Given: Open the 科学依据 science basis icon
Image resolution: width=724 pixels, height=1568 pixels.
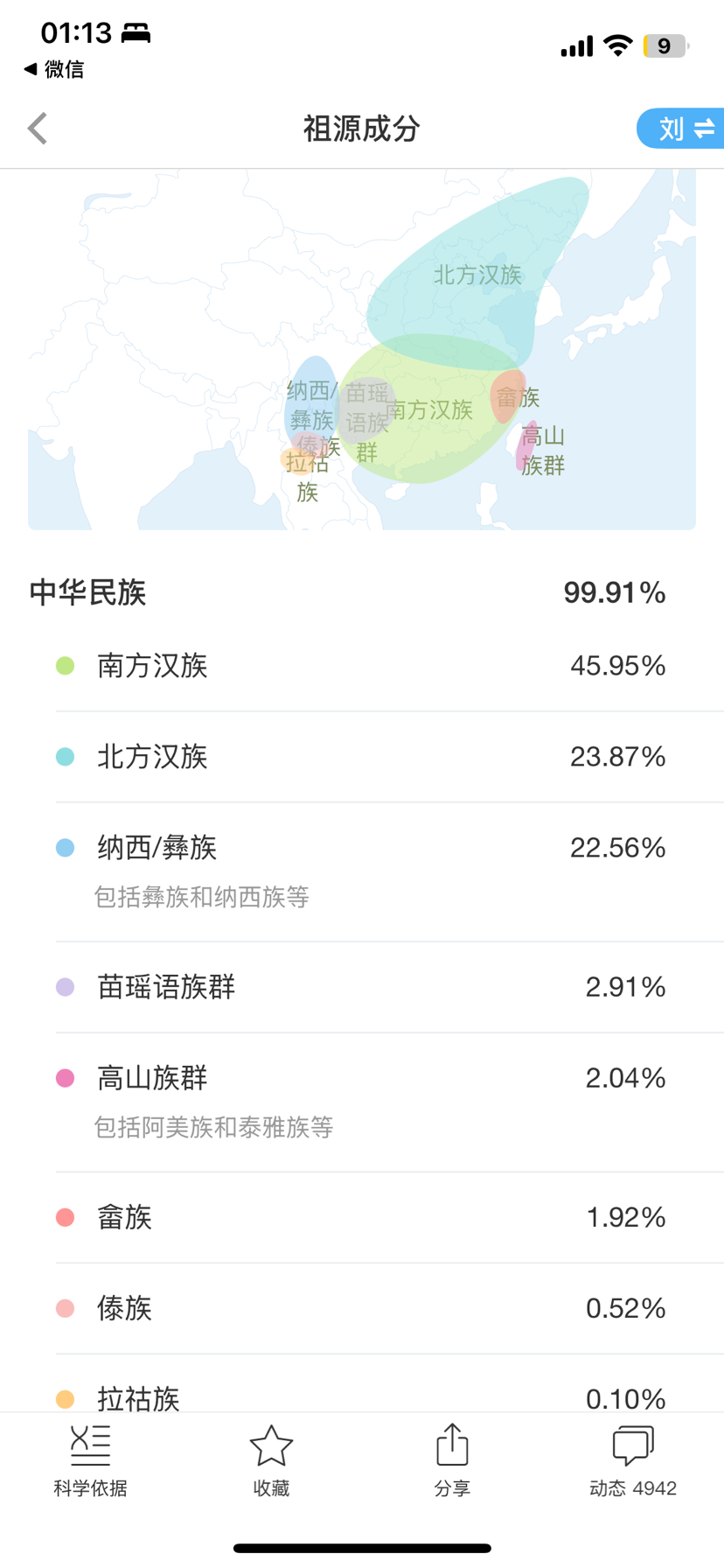Looking at the screenshot, I should point(90,1445).
